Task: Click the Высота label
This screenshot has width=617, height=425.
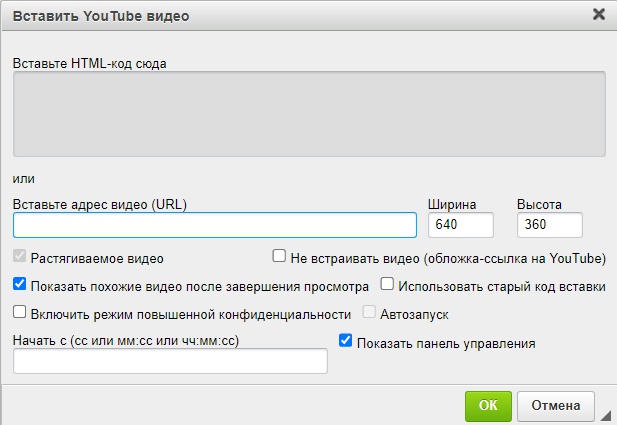Action: [539, 205]
